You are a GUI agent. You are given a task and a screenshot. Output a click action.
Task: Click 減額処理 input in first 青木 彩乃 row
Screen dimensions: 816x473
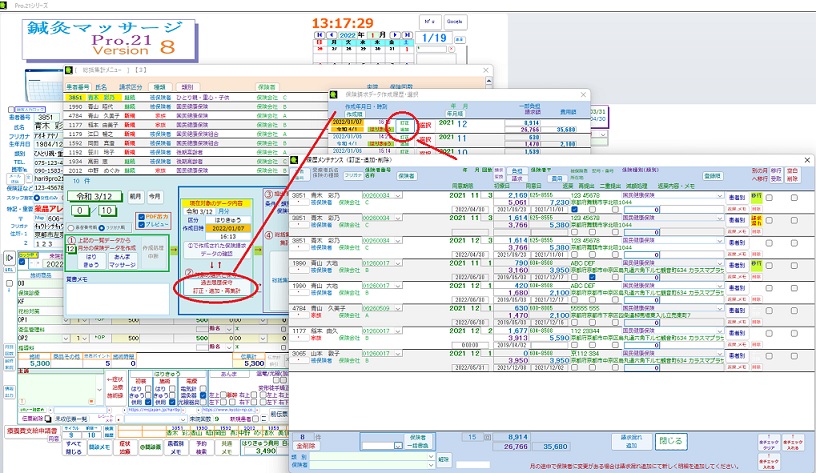pyautogui.click(x=643, y=209)
